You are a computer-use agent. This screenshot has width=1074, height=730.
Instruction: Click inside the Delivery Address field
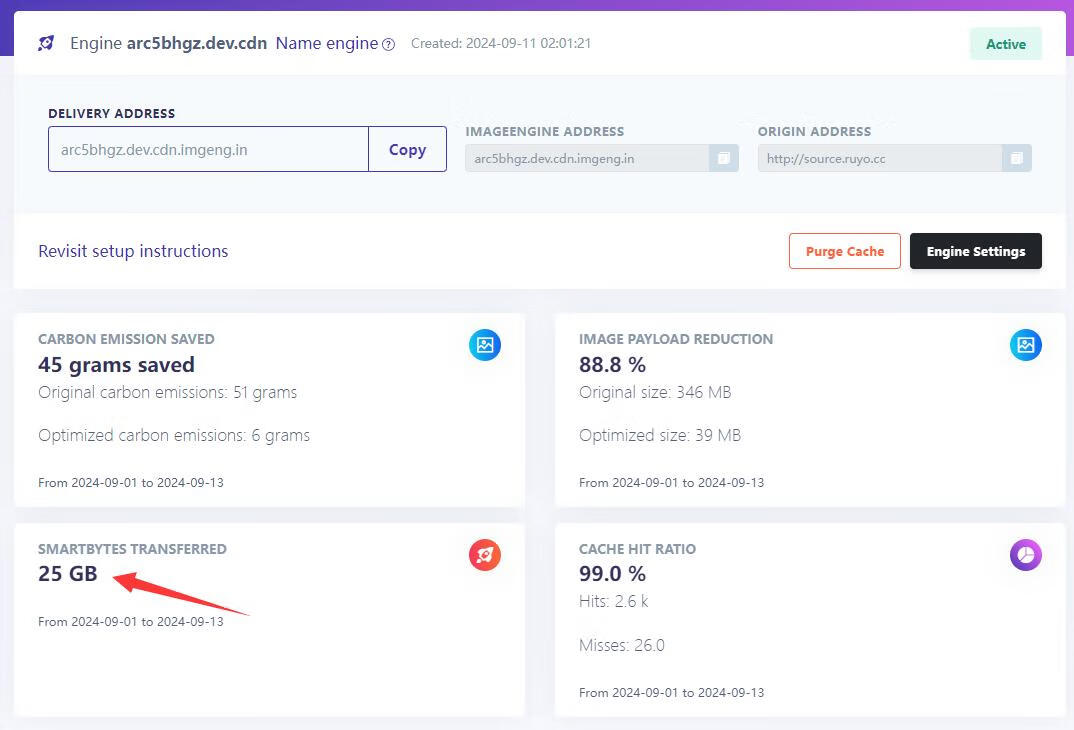tap(208, 150)
